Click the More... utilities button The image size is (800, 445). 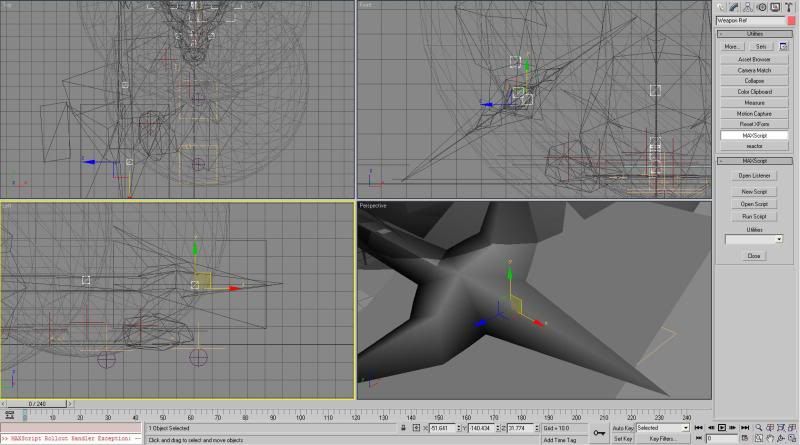731,46
